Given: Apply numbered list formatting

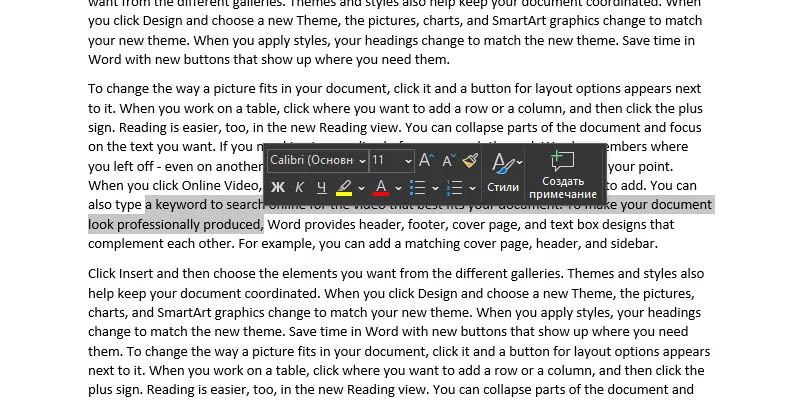Looking at the screenshot, I should tap(454, 188).
